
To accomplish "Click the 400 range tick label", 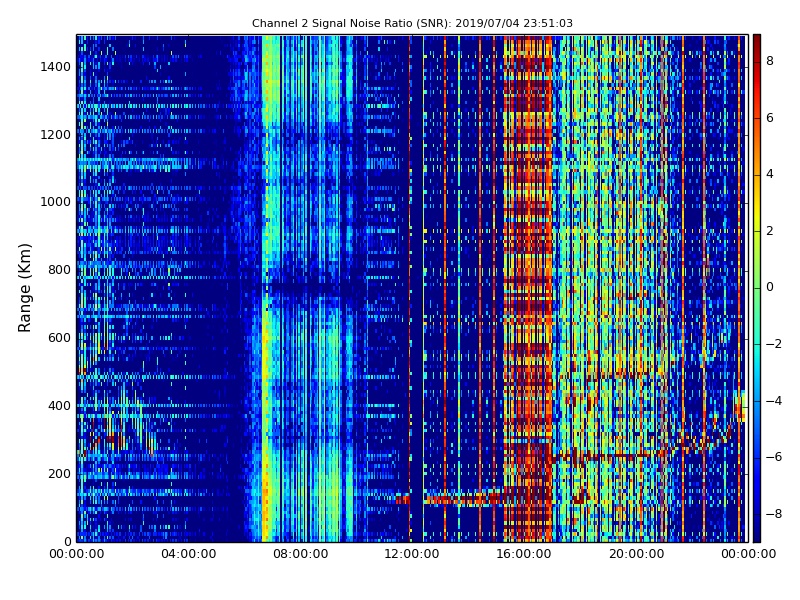I will click(59, 406).
